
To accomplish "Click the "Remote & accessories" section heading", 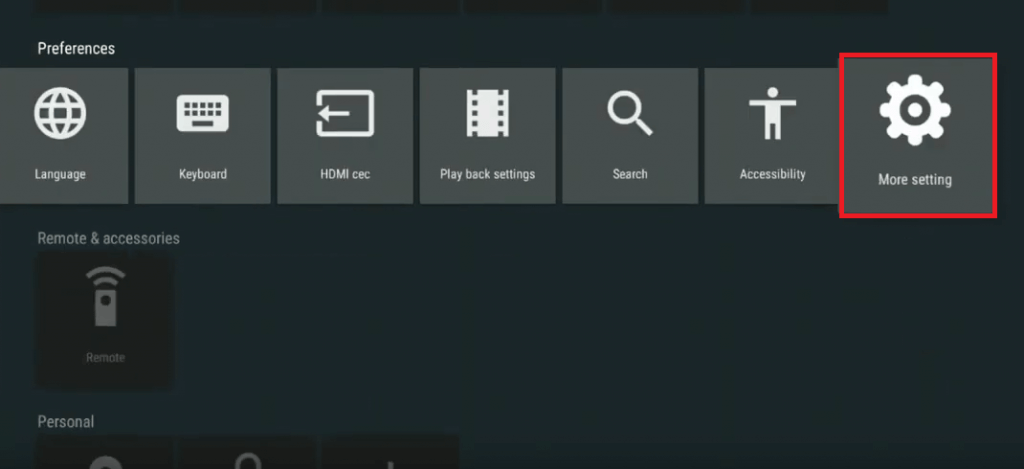I will 108,238.
